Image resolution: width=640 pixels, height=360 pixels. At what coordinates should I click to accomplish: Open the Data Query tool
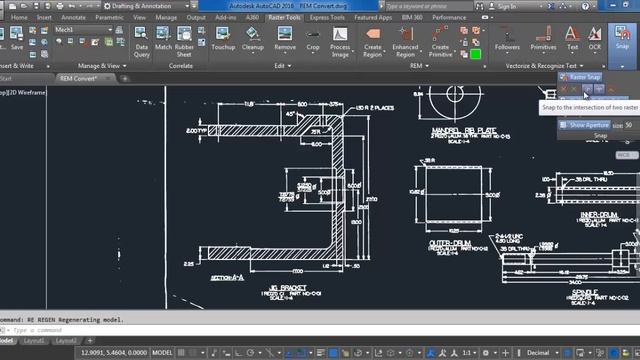(141, 42)
